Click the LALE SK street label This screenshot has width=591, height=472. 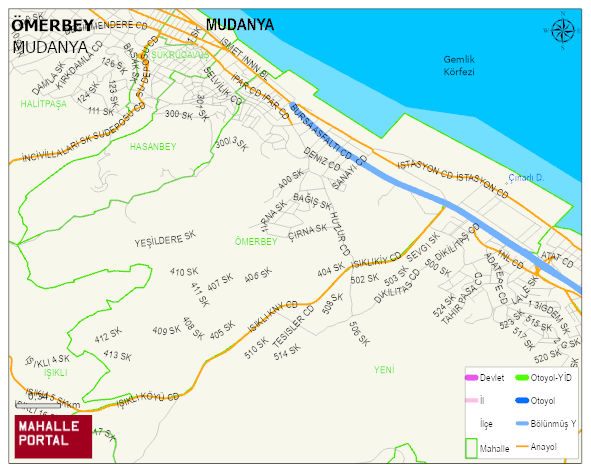[x=526, y=291]
